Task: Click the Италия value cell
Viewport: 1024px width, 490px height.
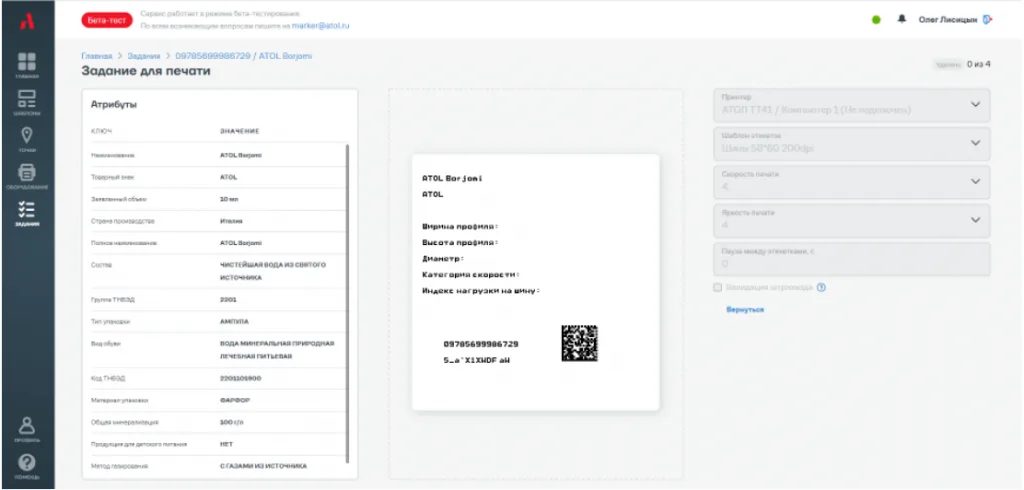Action: click(x=231, y=221)
